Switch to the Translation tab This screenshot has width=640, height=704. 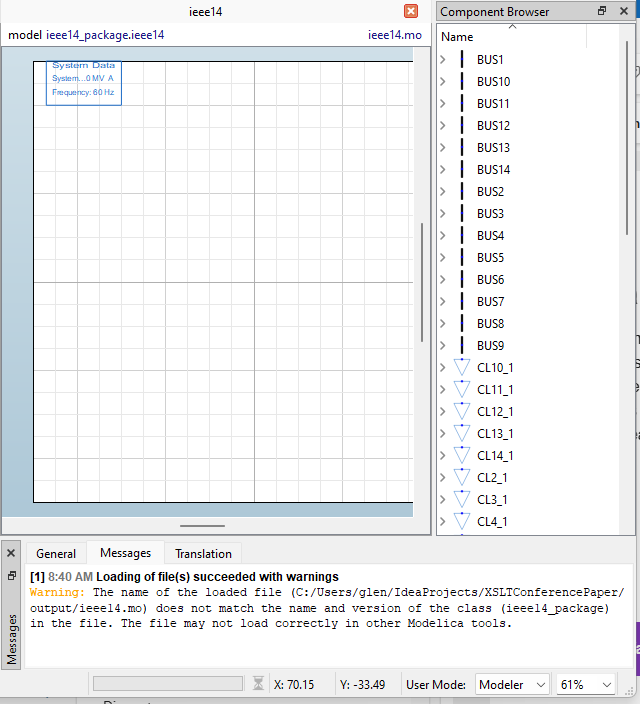(x=203, y=554)
